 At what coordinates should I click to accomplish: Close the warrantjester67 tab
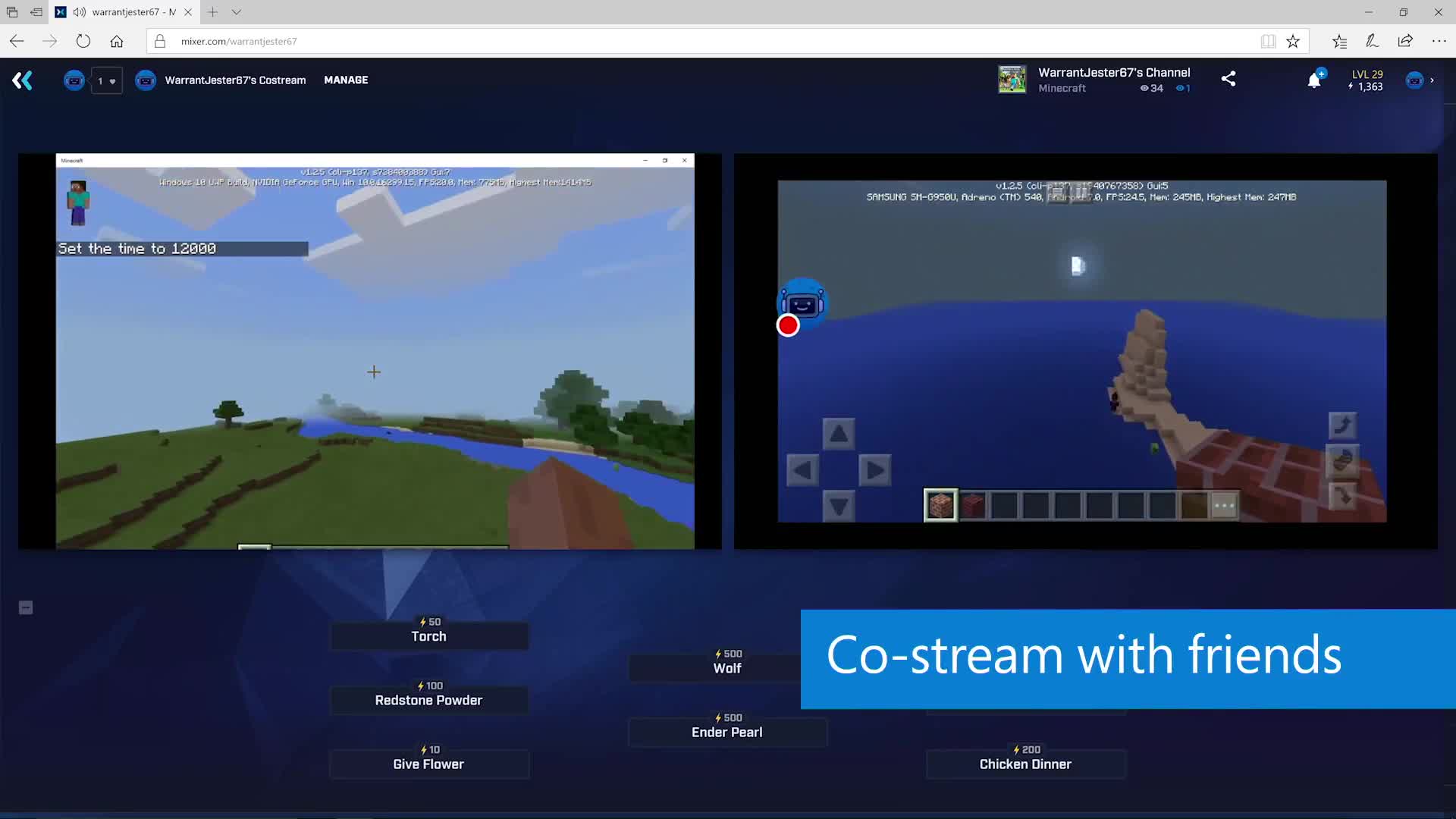[188, 12]
